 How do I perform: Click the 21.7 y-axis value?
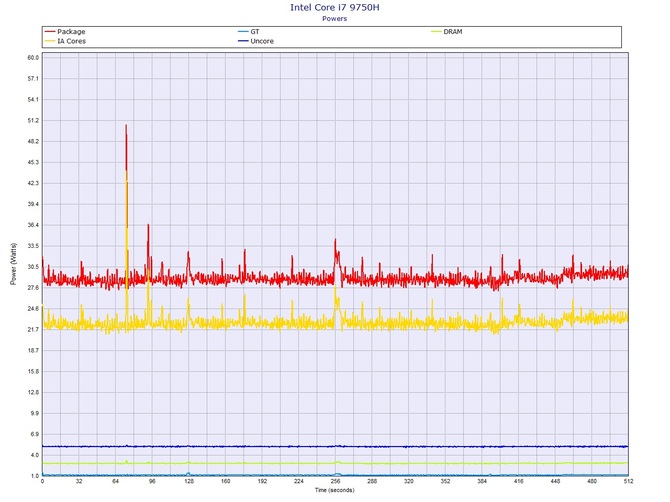coord(33,330)
